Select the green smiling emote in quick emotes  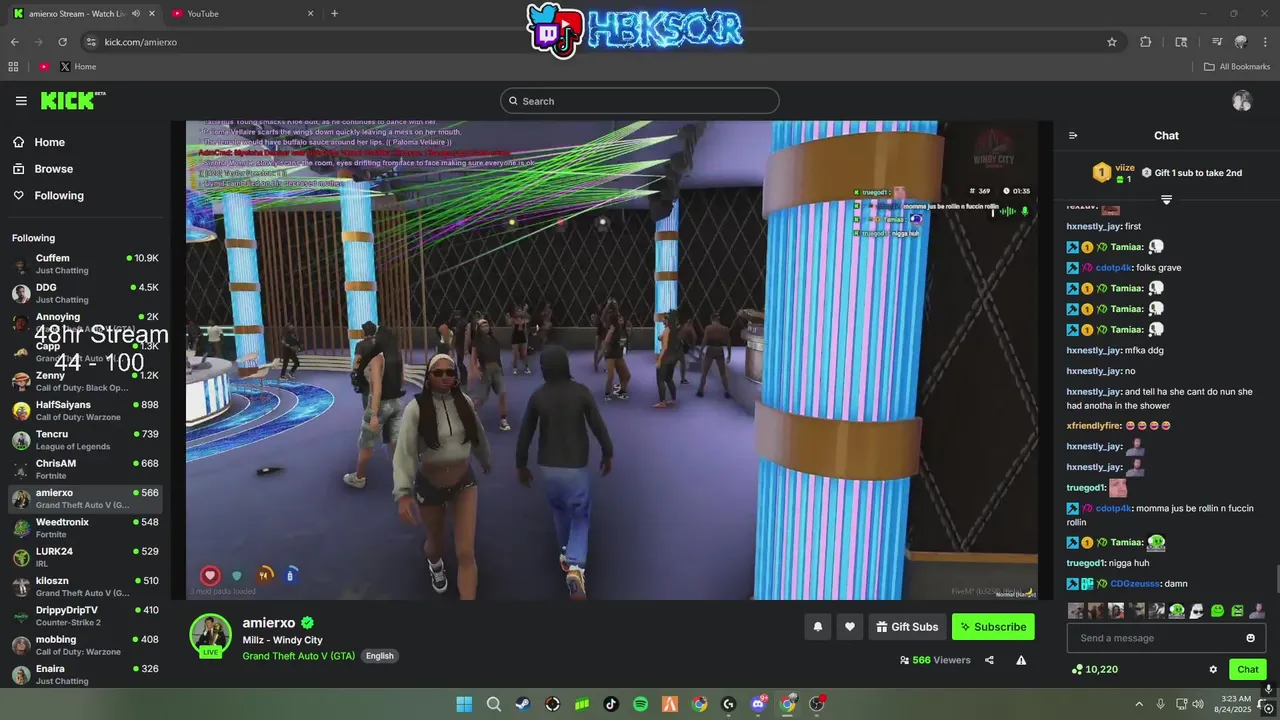pos(1217,610)
